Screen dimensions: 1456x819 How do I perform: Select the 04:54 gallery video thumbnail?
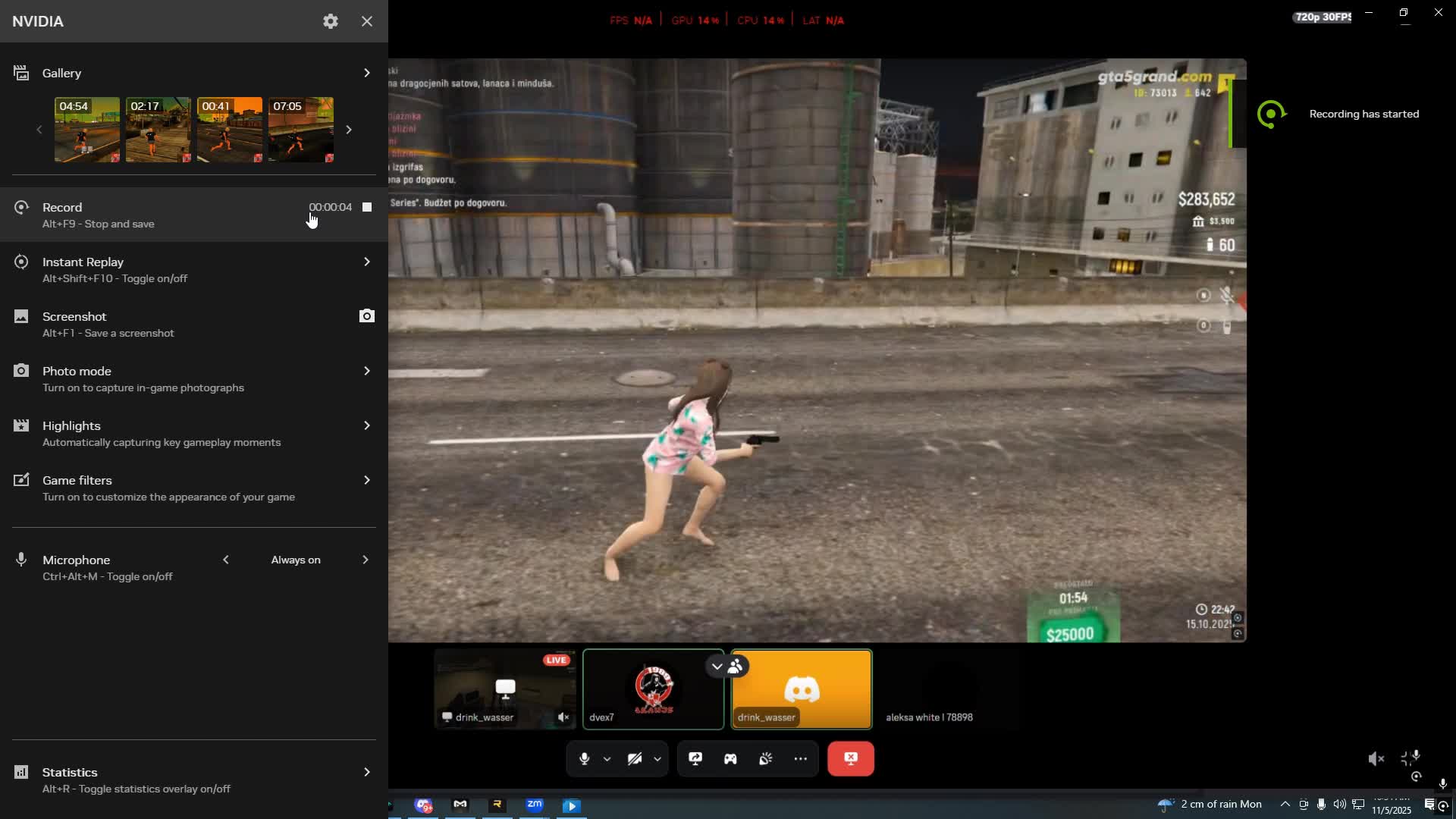click(x=86, y=130)
